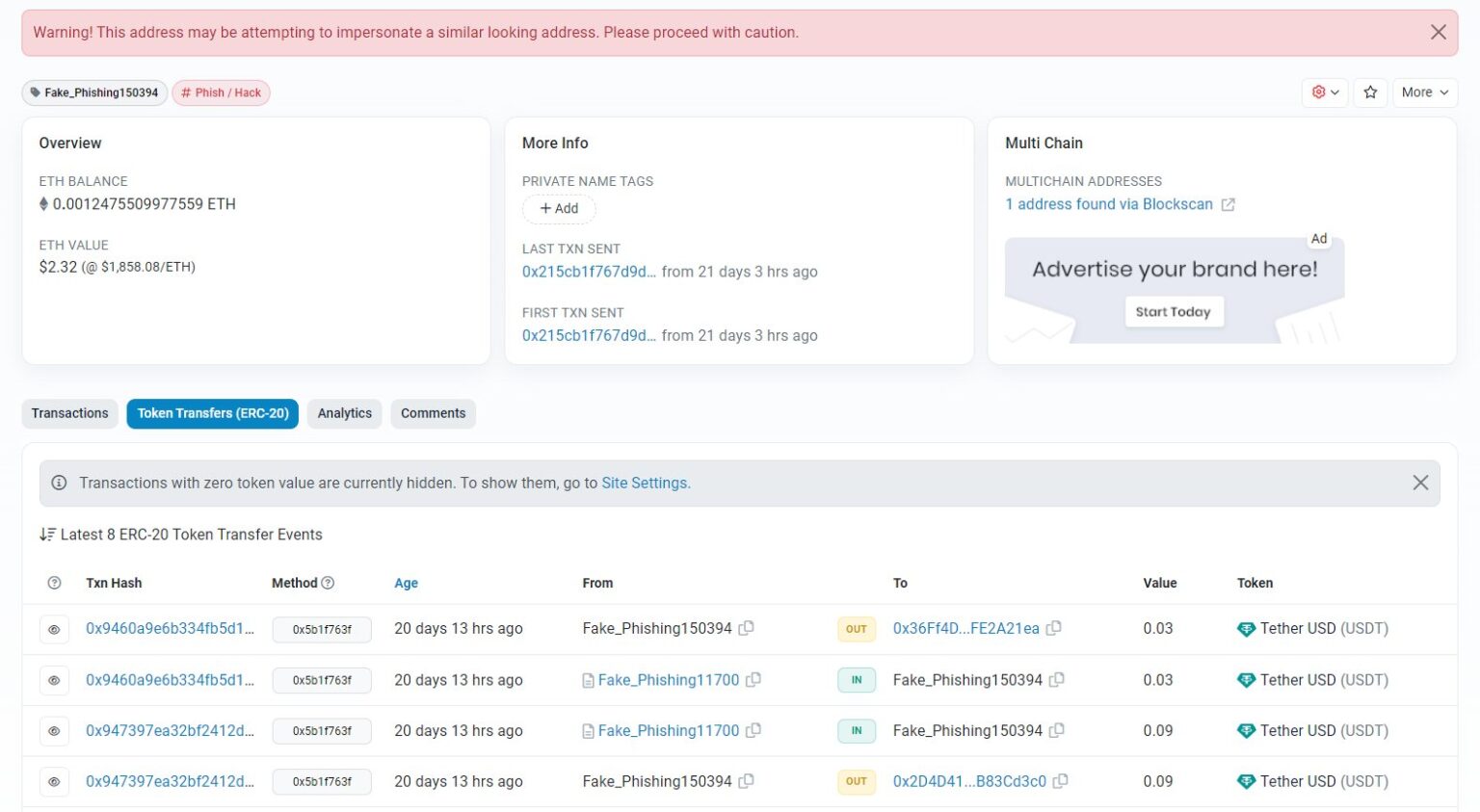1480x812 pixels.
Task: Open the More dropdown menu
Action: point(1424,92)
